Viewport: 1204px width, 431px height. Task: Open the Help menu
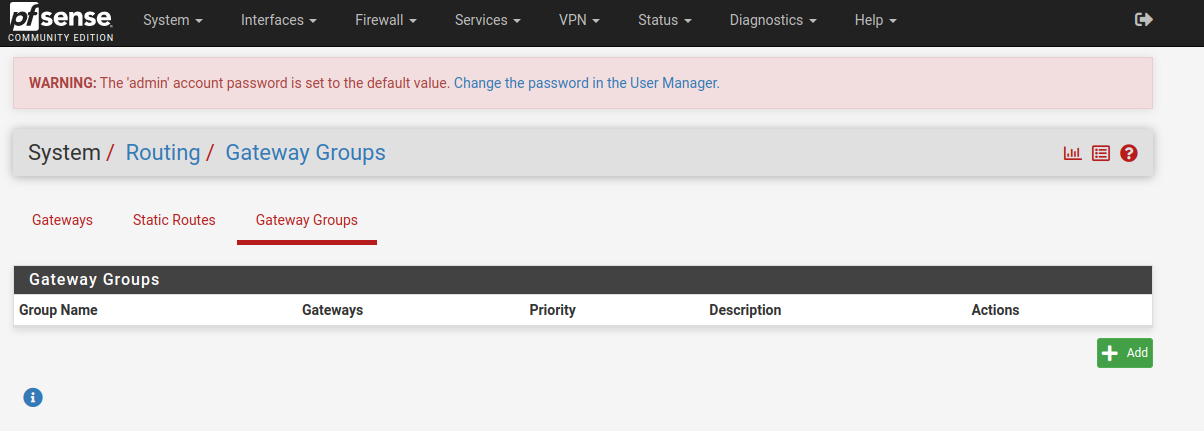tap(875, 20)
